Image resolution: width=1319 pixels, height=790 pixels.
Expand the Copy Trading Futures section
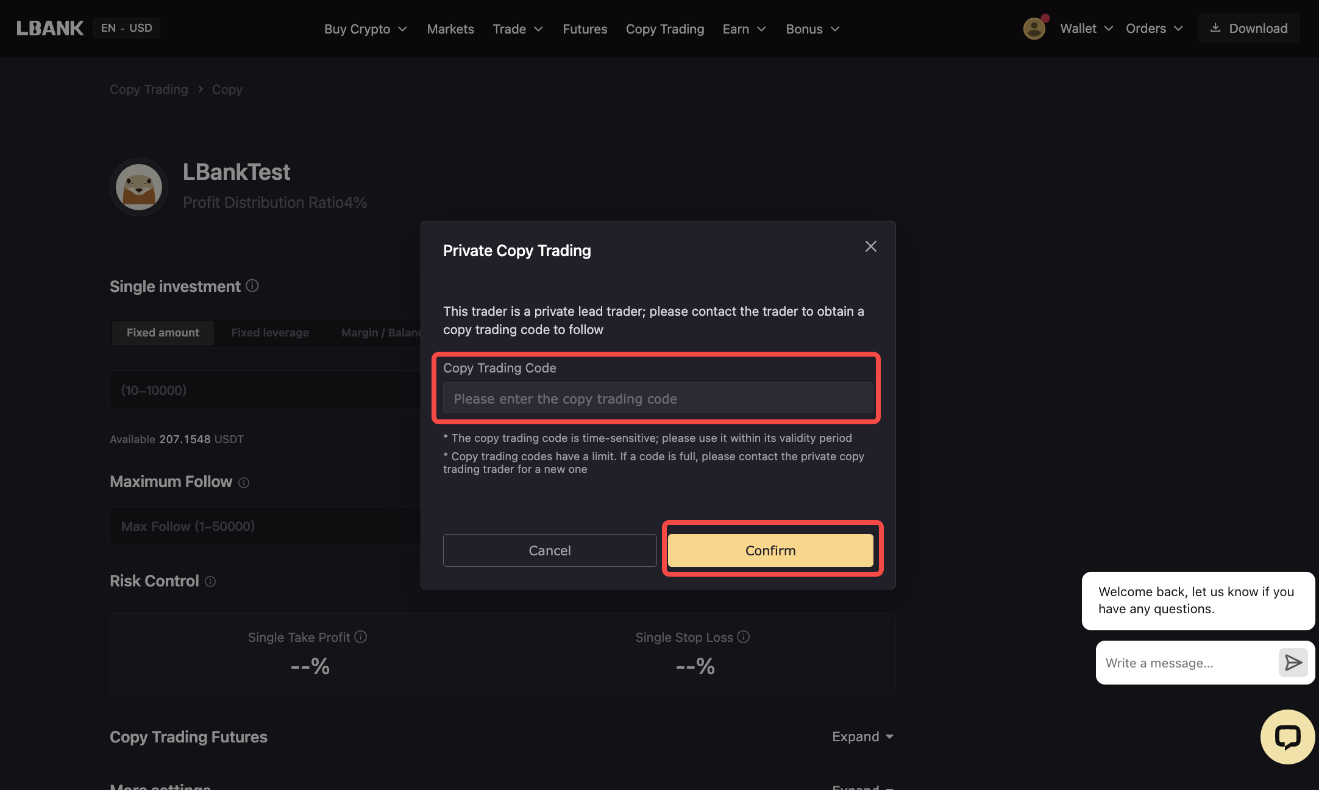pyautogui.click(x=862, y=737)
